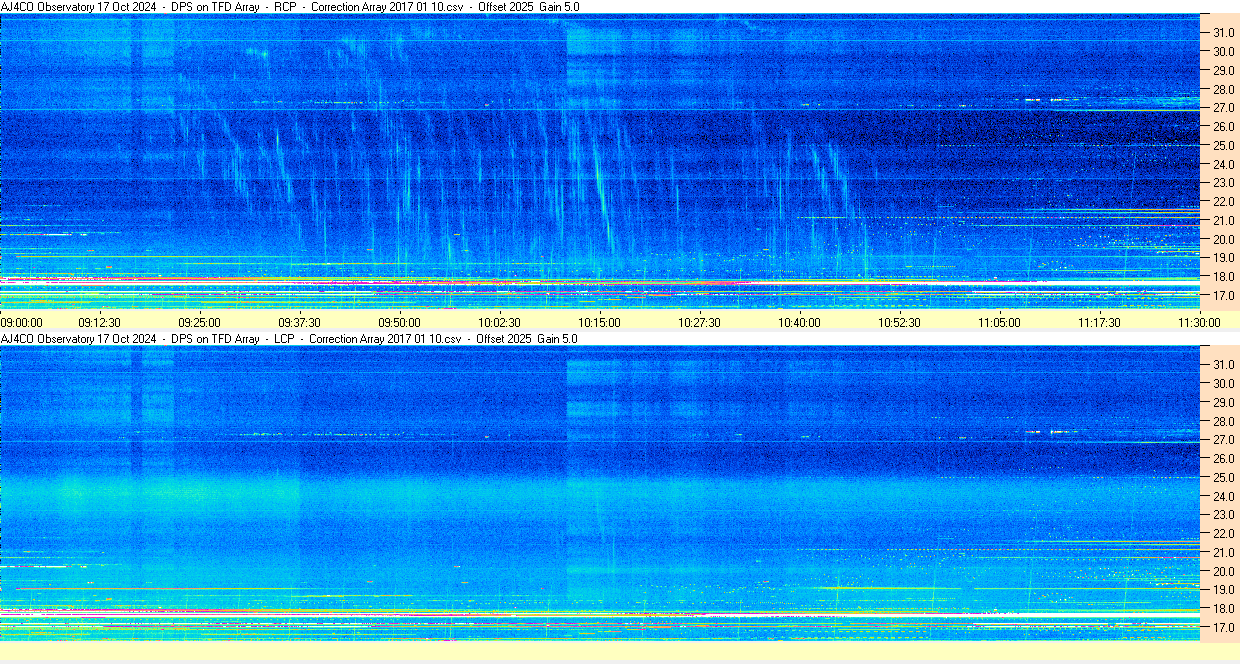
Task: Select 20.0 on the LCP frequency axis
Action: pos(1224,571)
